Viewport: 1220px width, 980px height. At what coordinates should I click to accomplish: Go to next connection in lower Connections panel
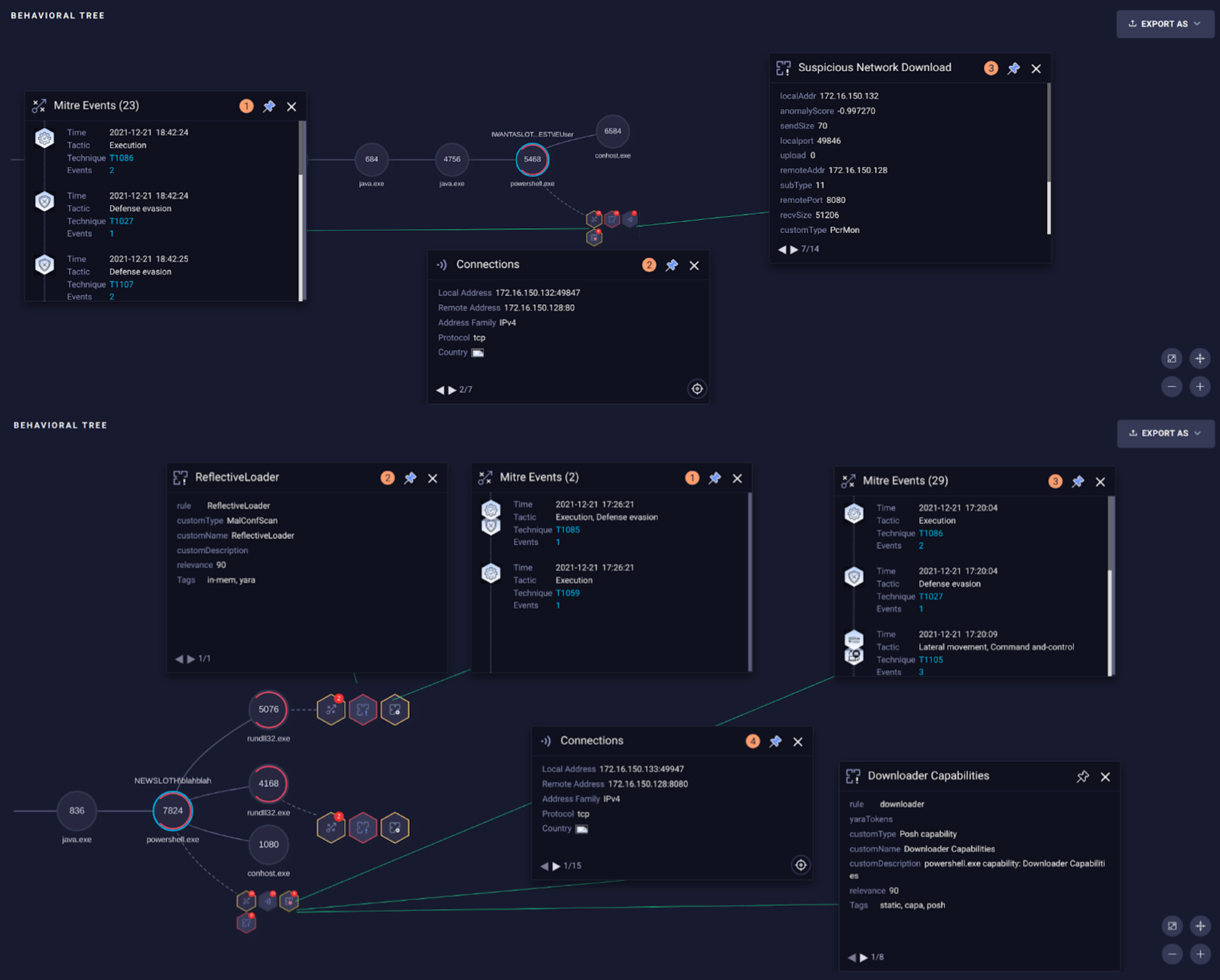click(x=556, y=866)
